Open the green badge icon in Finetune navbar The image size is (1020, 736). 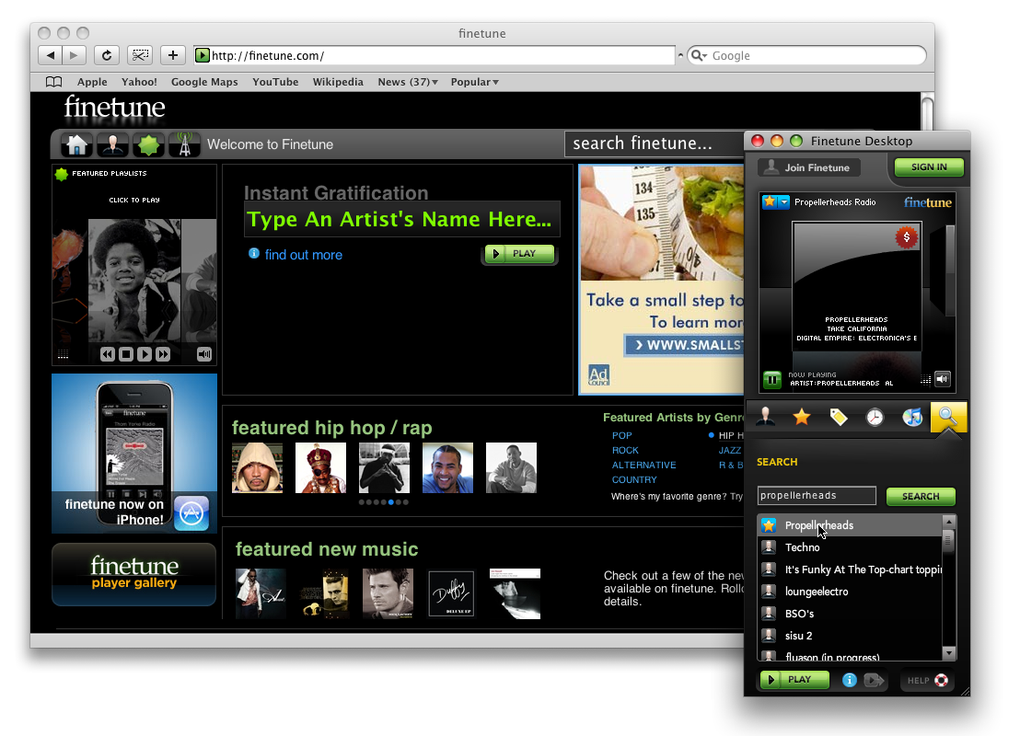[x=148, y=144]
